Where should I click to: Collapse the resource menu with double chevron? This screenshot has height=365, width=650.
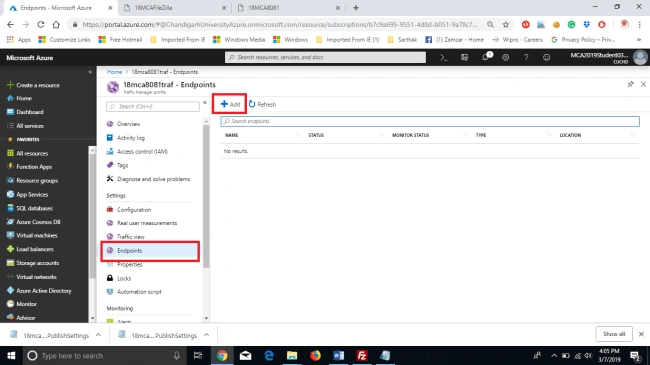pos(205,102)
